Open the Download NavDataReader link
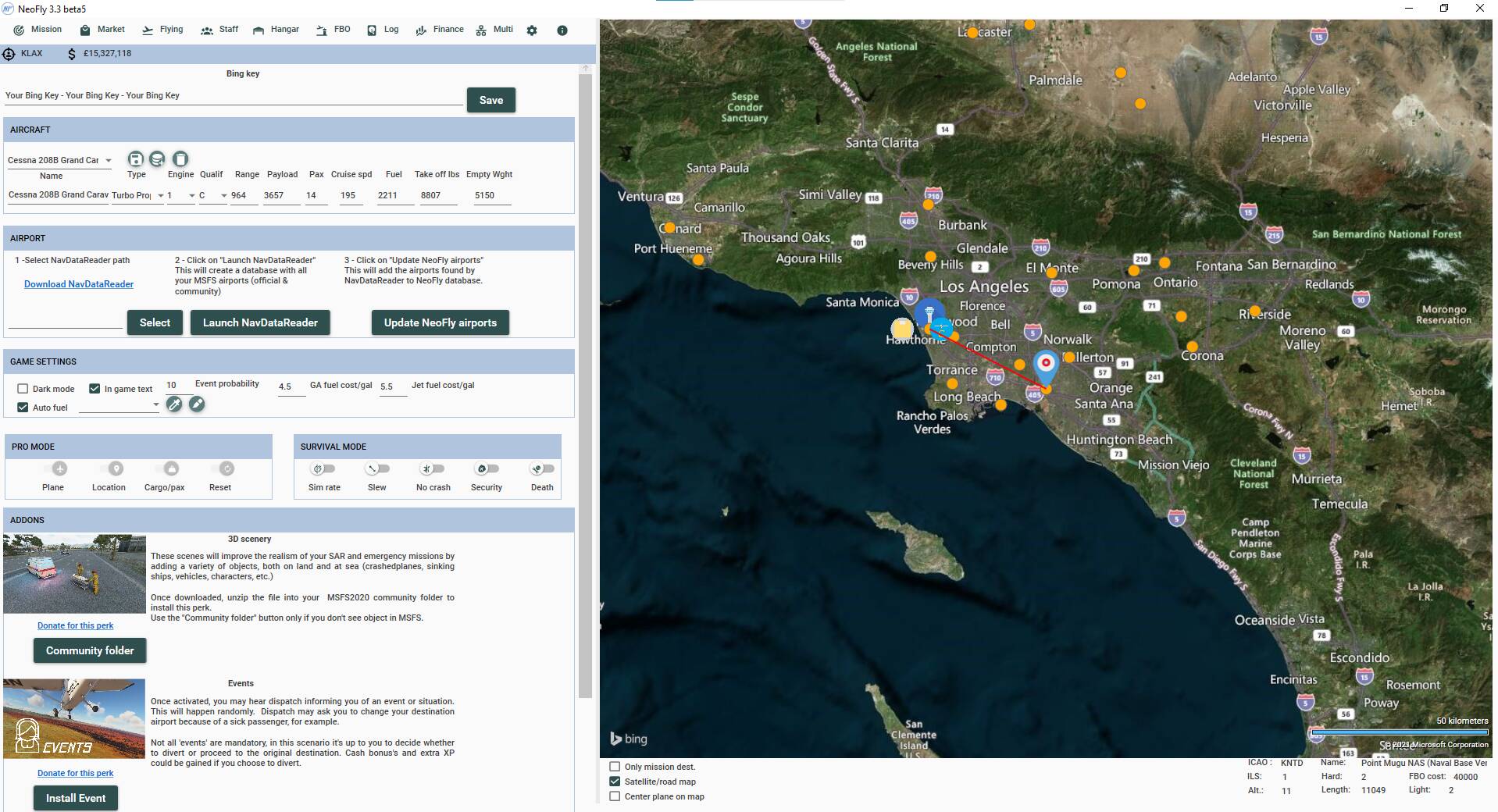Screen dimensions: 1498x812 [79, 284]
